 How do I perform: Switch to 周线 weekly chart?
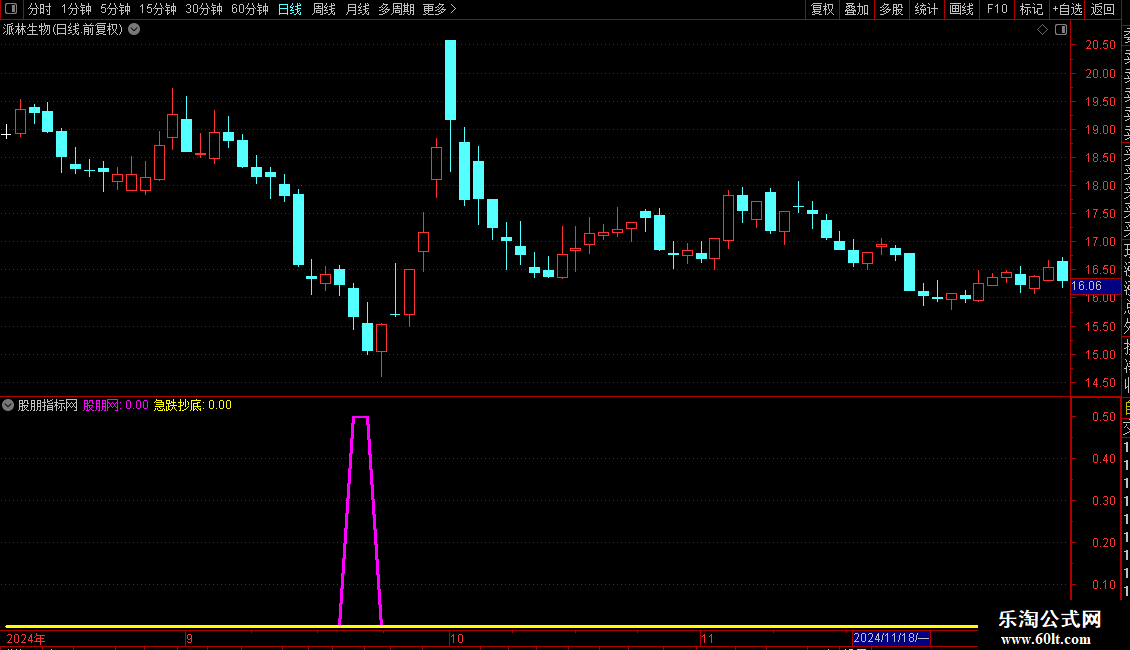pos(324,9)
